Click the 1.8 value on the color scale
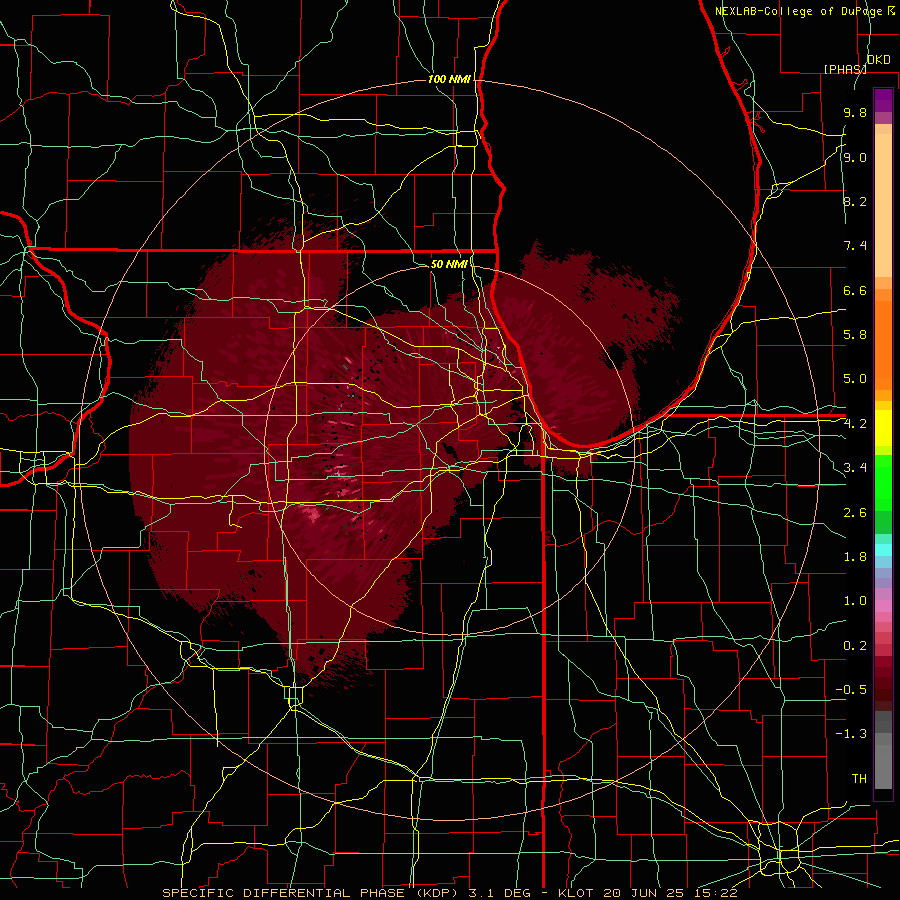The width and height of the screenshot is (900, 900). click(855, 557)
